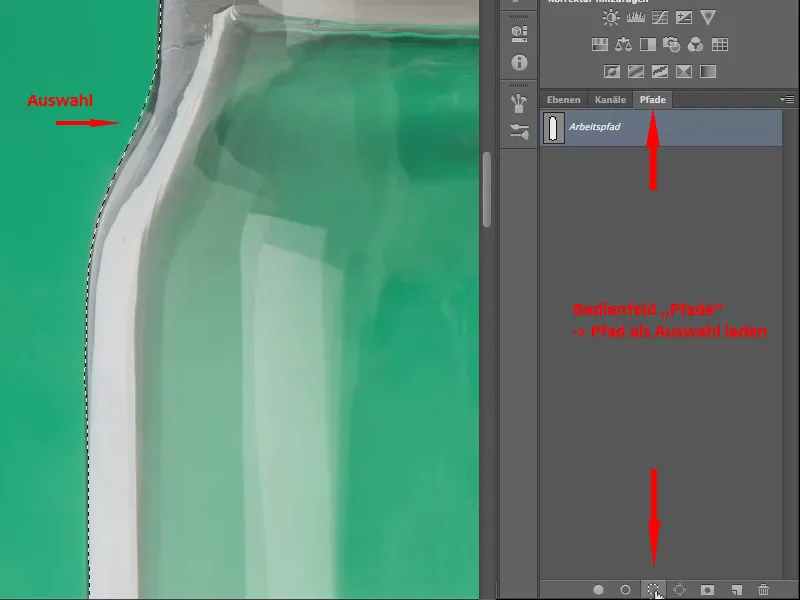Screen dimensions: 800x600
Task: Switch to the Ebenen tab
Action: 564,100
